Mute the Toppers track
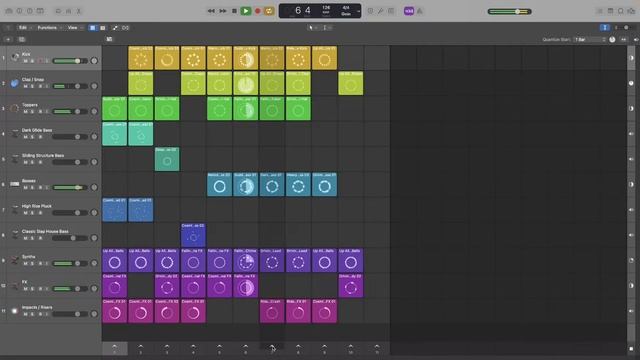The height and width of the screenshot is (360, 640). tap(26, 112)
